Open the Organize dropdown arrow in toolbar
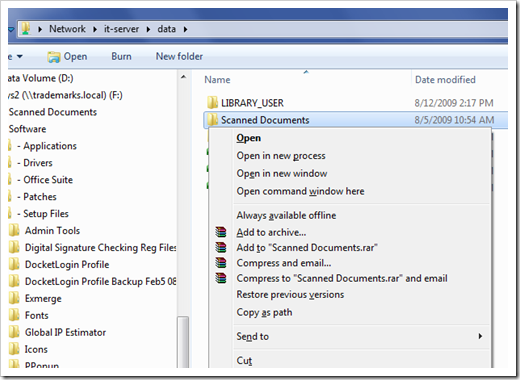This screenshot has height=380, width=520. (x=20, y=56)
